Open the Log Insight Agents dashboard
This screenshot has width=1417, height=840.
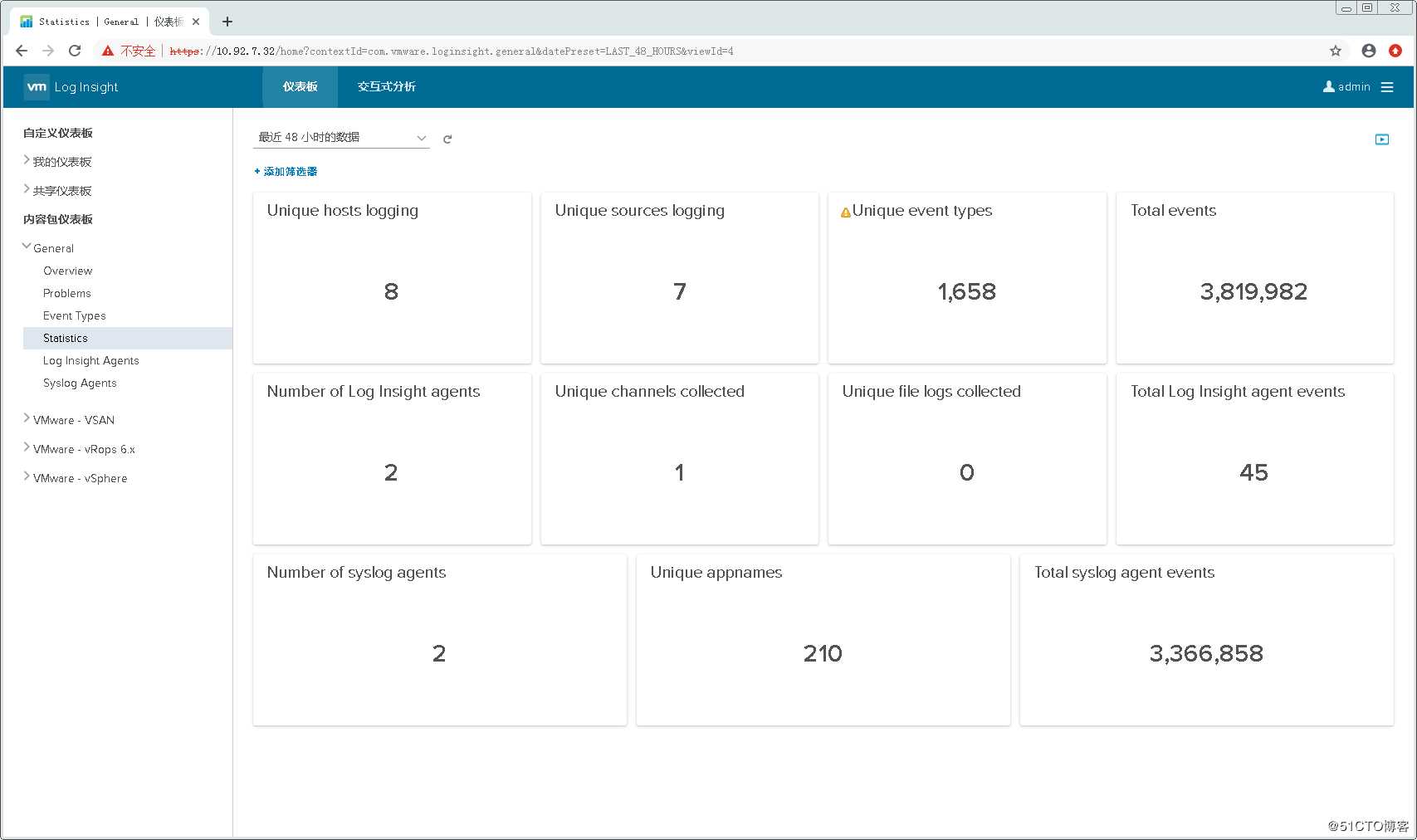[91, 360]
